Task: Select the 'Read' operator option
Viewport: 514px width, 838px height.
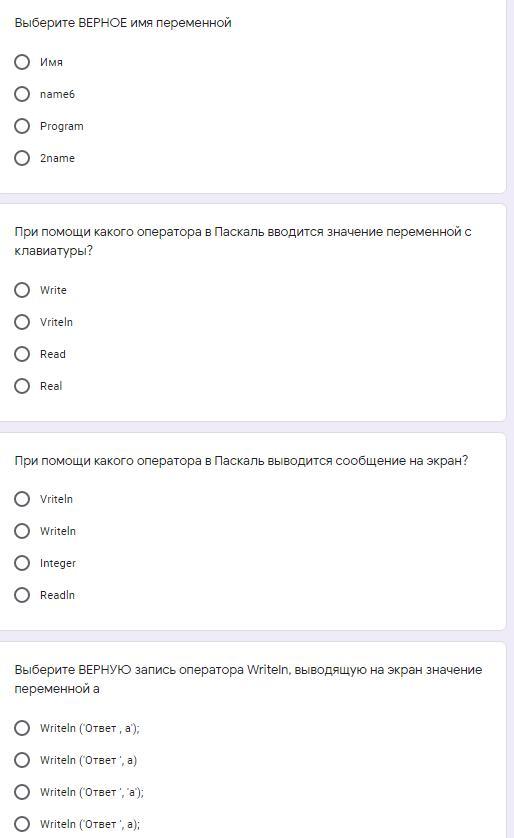Action: [x=22, y=354]
